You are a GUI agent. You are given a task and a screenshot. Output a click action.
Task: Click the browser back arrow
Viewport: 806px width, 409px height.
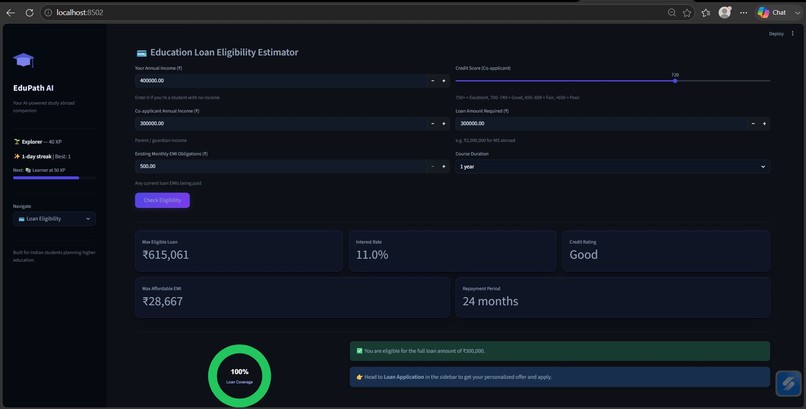tap(10, 12)
